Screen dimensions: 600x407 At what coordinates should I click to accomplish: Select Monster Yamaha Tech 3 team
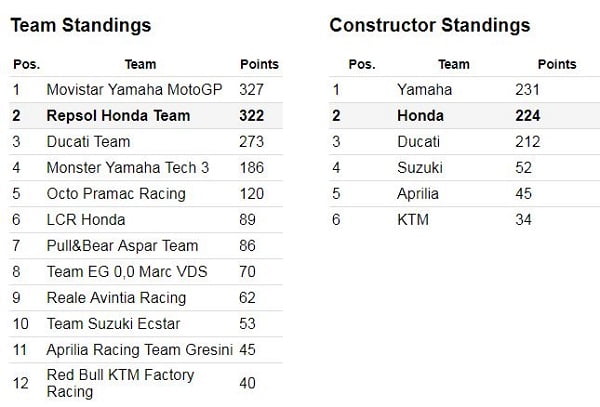tap(128, 168)
